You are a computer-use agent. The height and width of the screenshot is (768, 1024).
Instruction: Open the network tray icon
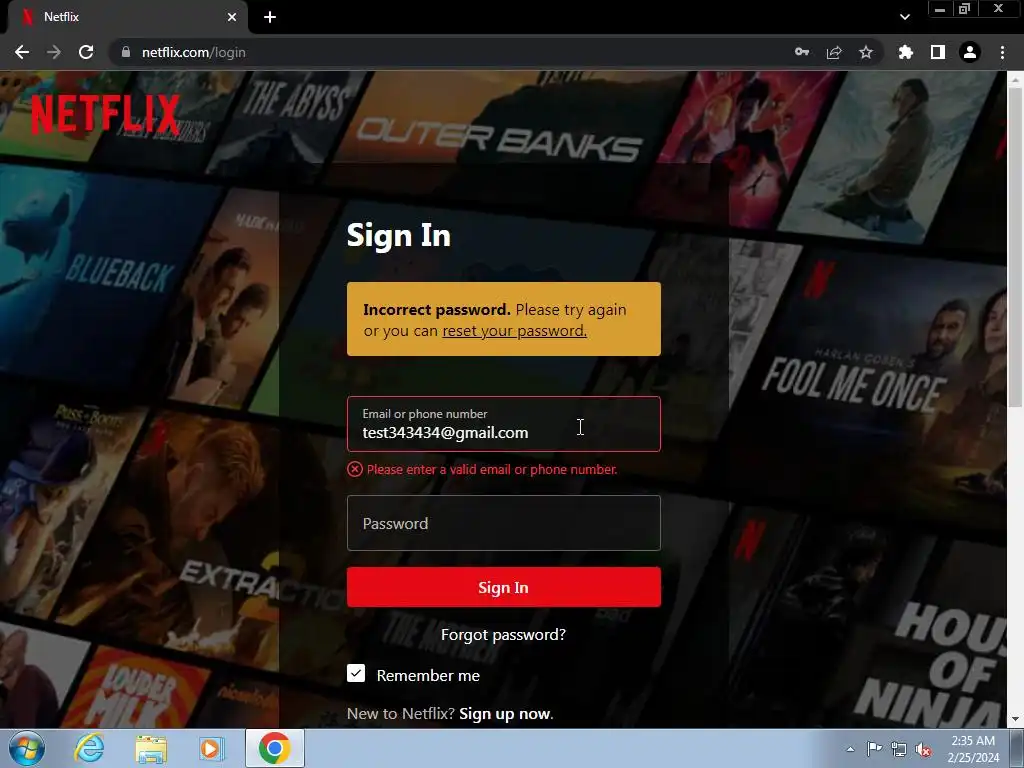coord(899,749)
